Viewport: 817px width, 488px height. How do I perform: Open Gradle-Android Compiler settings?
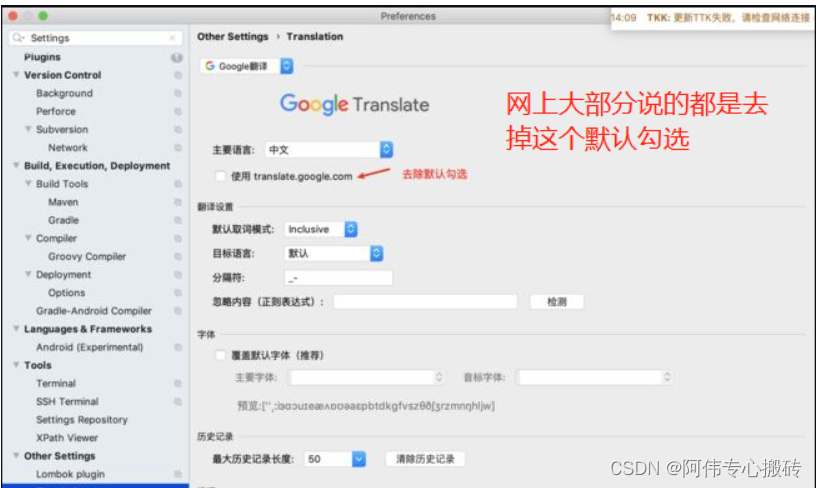pos(94,311)
